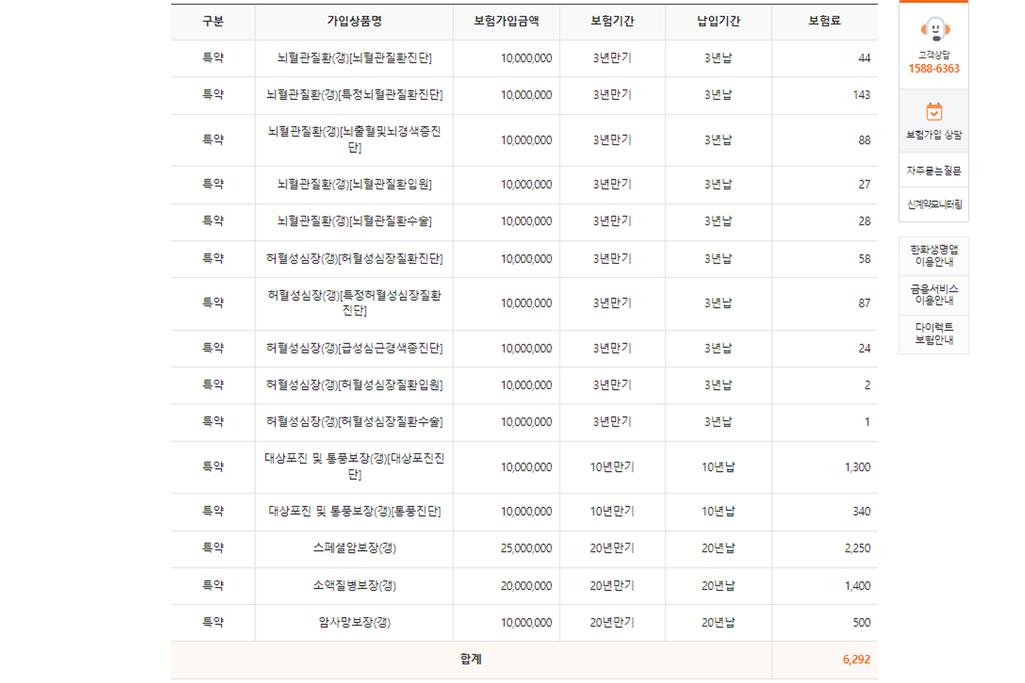The width and height of the screenshot is (1025, 683).
Task: Select product 대상포진 및 통풍보장(갱)[대상포진진단]
Action: pyautogui.click(x=354, y=467)
